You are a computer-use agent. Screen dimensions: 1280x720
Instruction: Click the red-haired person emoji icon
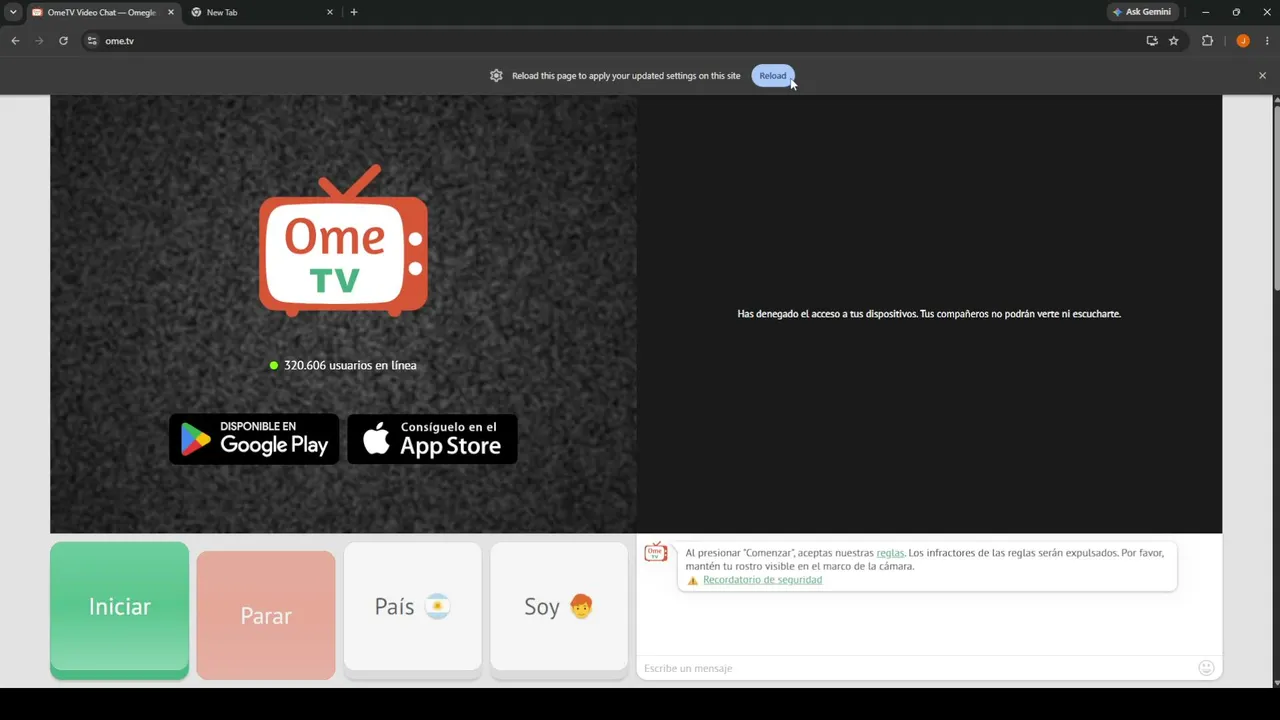tap(581, 607)
